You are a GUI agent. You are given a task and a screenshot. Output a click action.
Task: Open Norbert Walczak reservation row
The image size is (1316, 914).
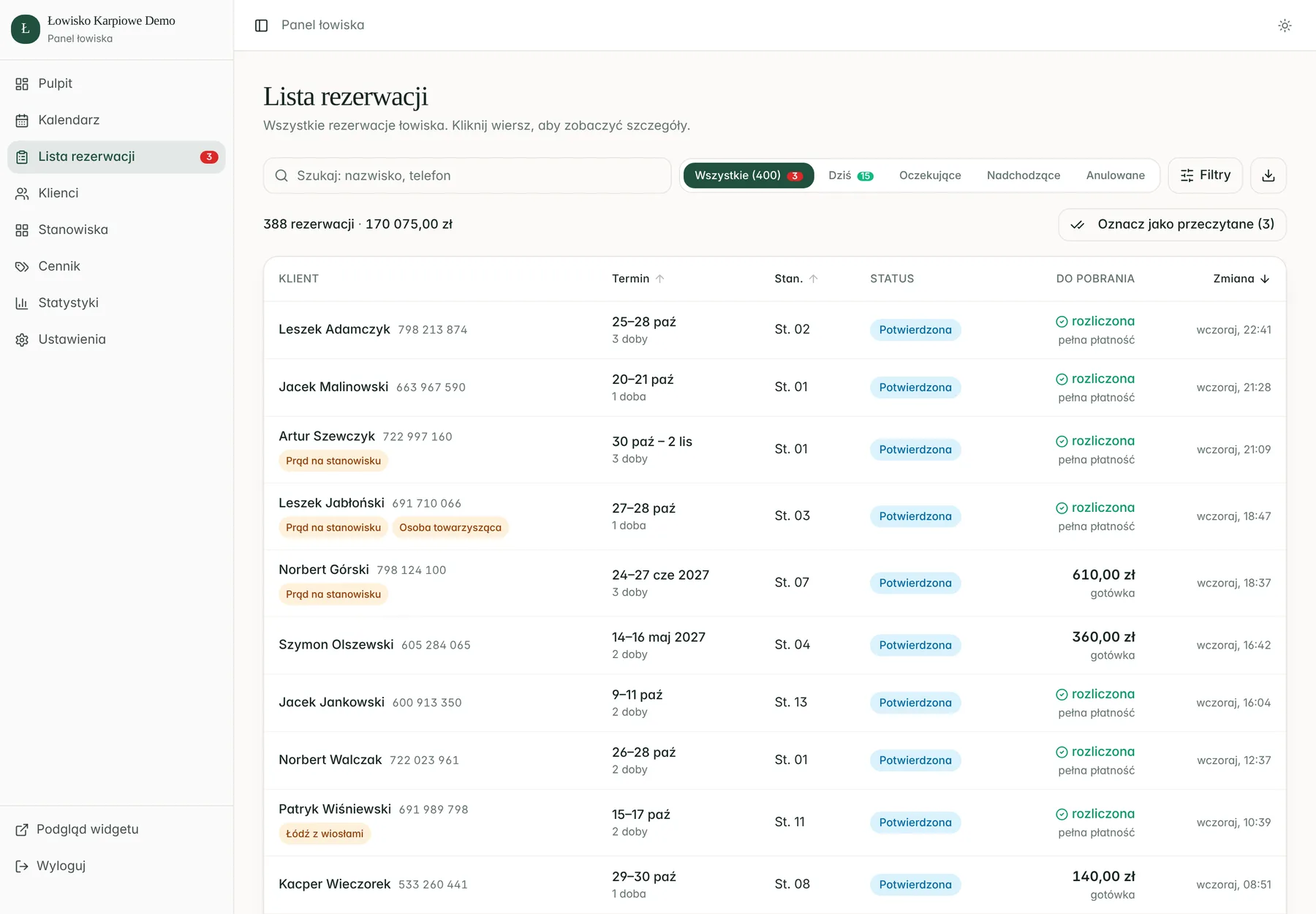click(x=774, y=760)
